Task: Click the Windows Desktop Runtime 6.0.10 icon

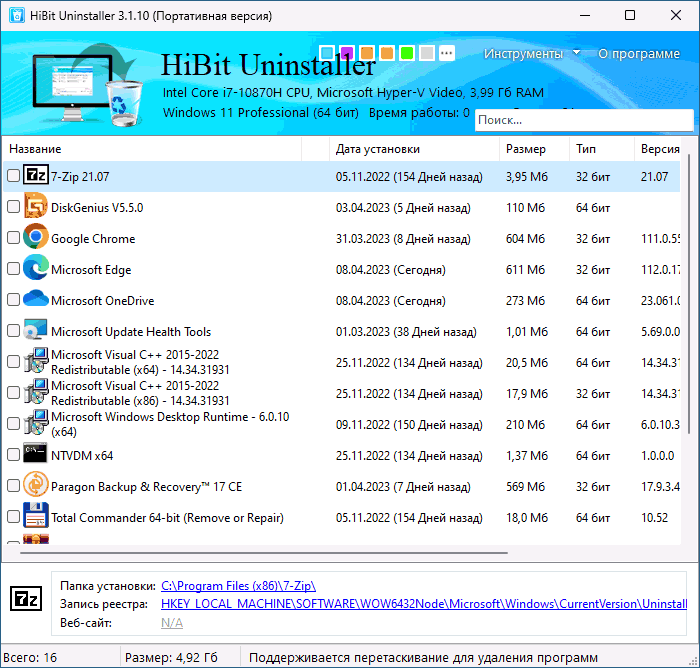Action: point(36,422)
